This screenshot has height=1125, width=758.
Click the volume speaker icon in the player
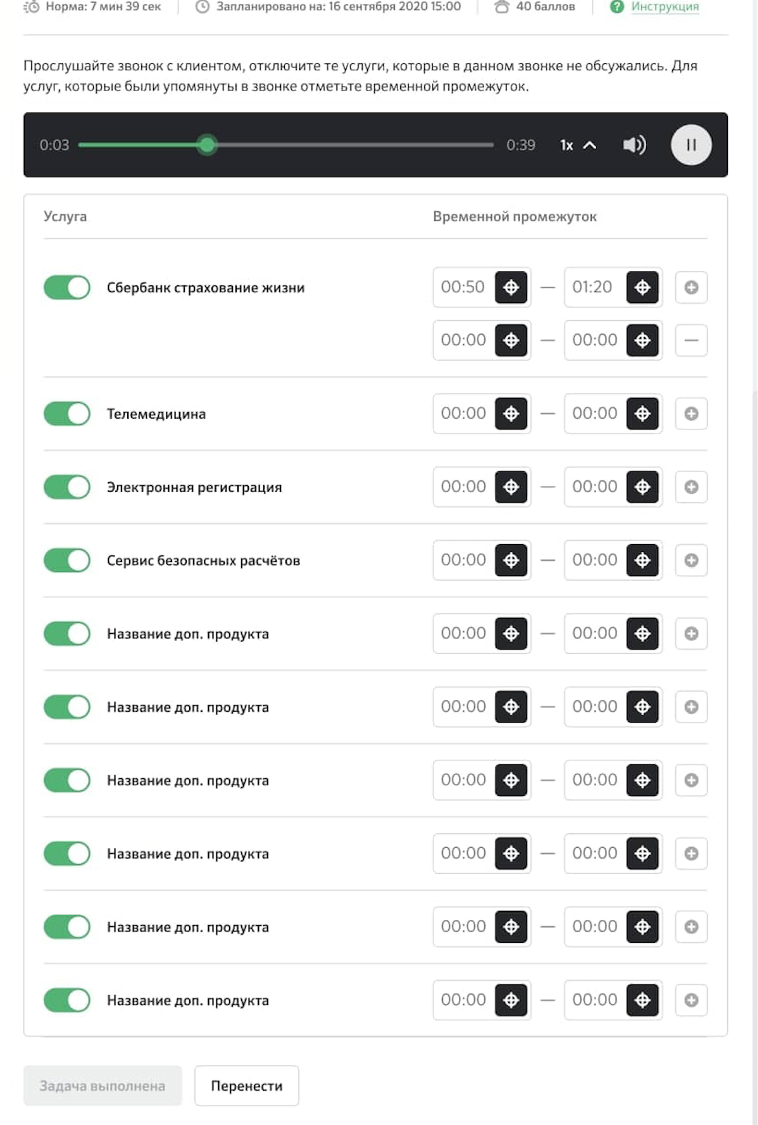633,144
